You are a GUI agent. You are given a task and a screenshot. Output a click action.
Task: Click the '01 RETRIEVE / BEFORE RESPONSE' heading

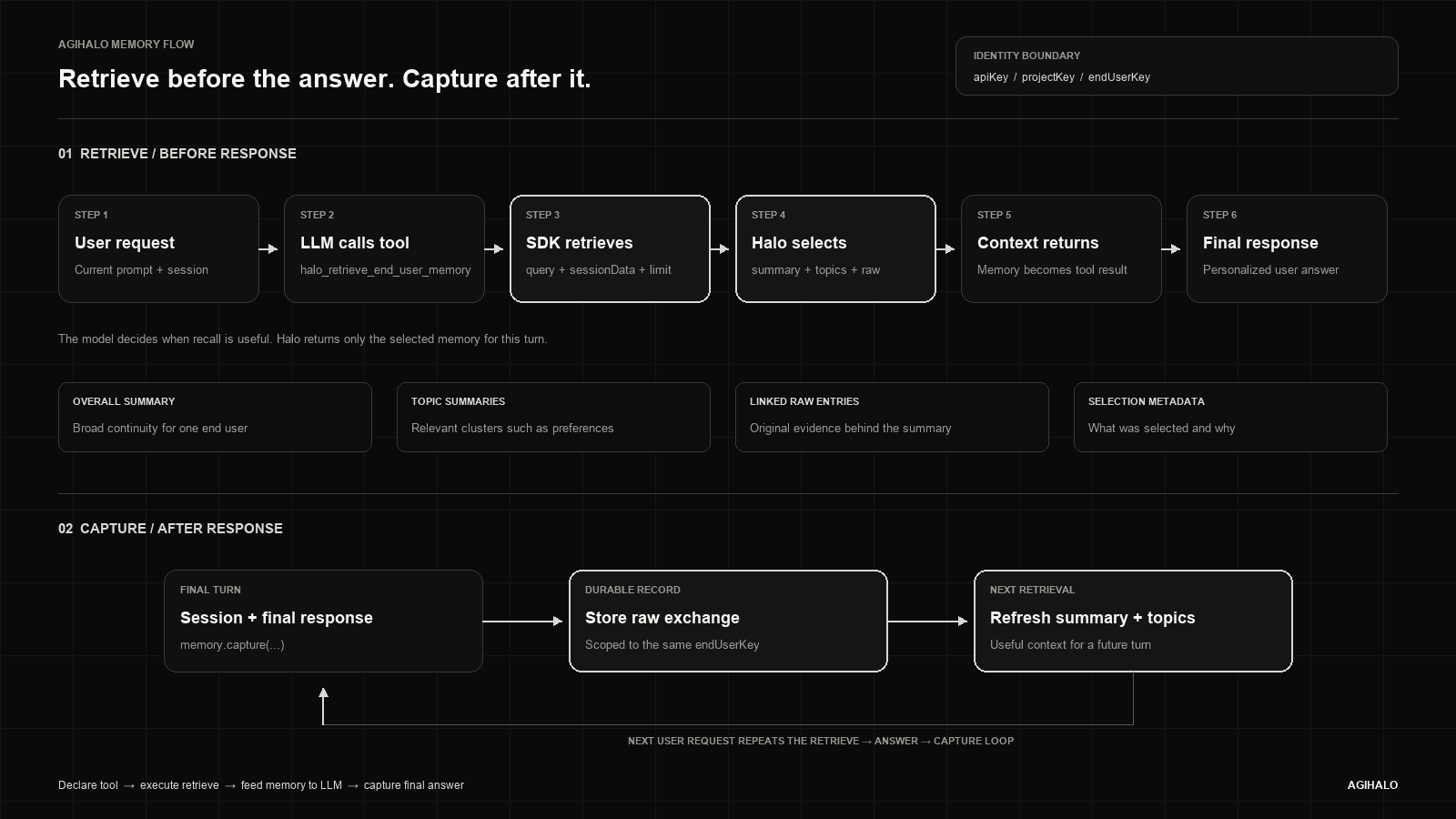(x=177, y=154)
